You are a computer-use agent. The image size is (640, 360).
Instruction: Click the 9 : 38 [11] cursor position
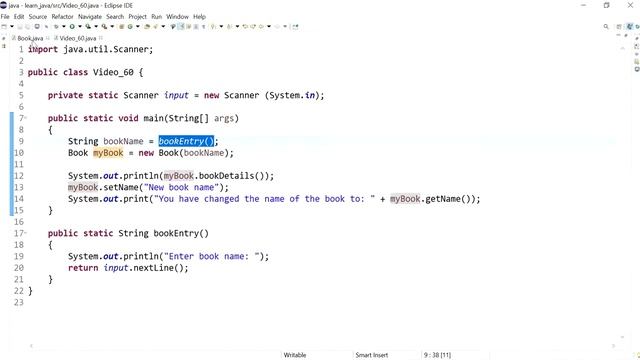437,355
